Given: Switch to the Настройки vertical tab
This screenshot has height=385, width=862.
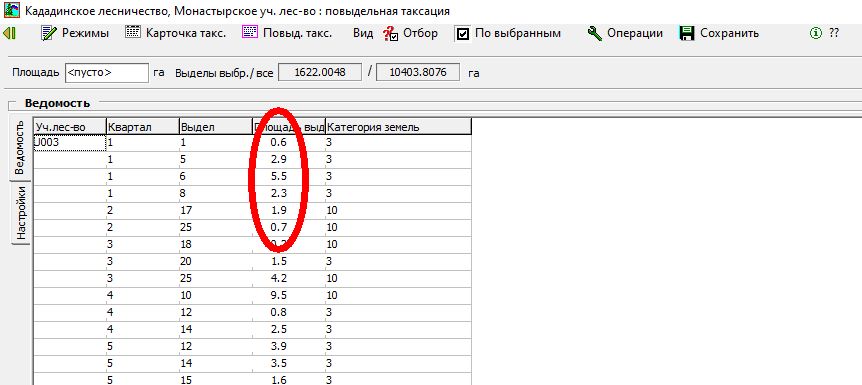Looking at the screenshot, I should click(21, 213).
